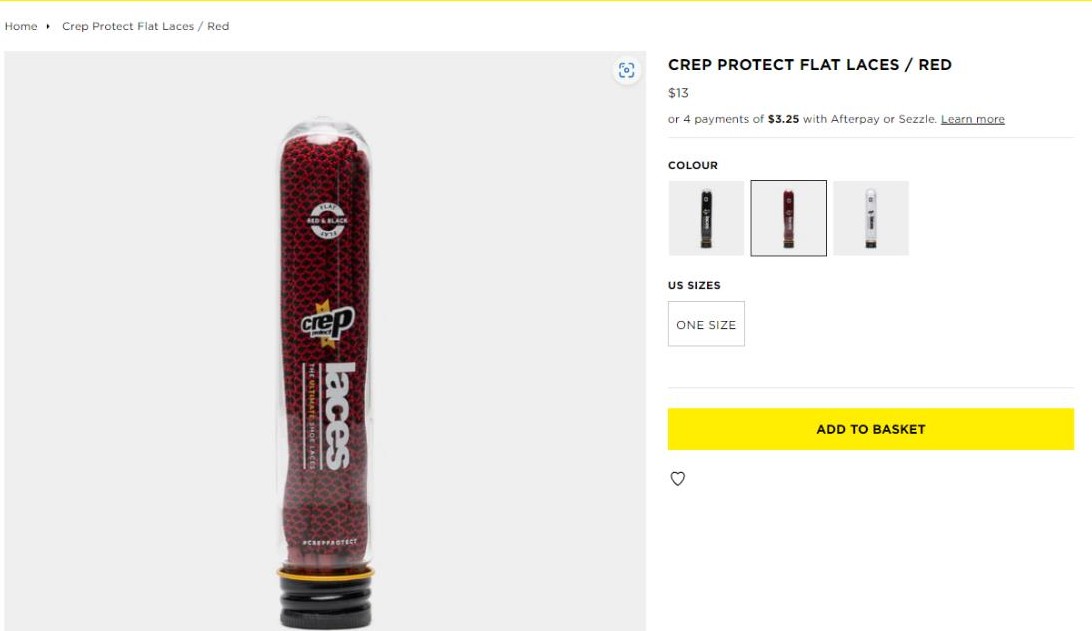Image resolution: width=1092 pixels, height=631 pixels.
Task: Click the Crep logo on the tube
Action: pyautogui.click(x=327, y=323)
